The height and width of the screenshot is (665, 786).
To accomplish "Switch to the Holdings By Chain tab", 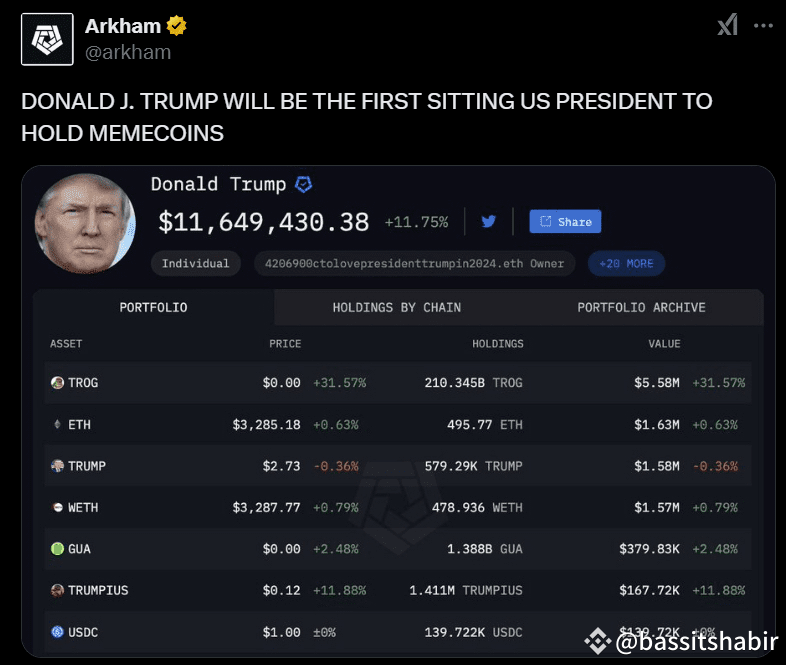I will pyautogui.click(x=397, y=307).
